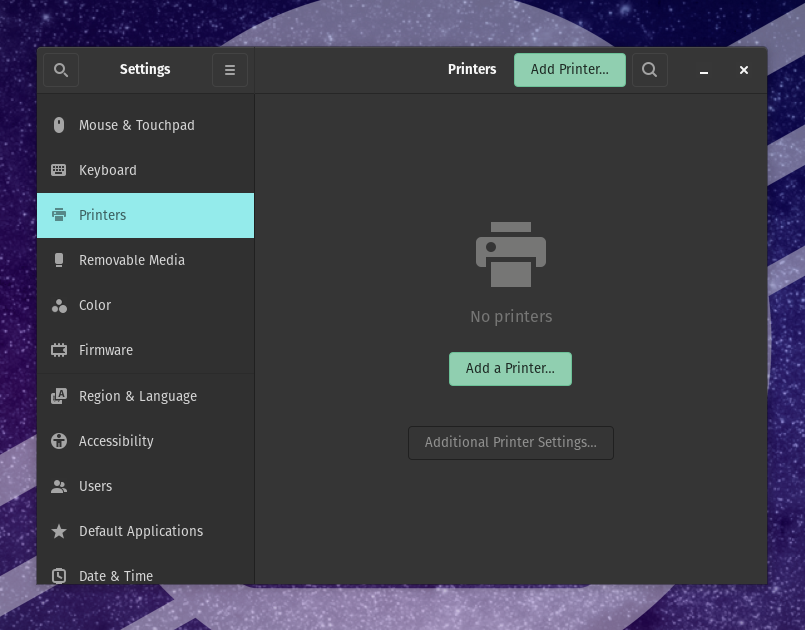
Task: Open Additional Printer Settings...
Action: [510, 442]
